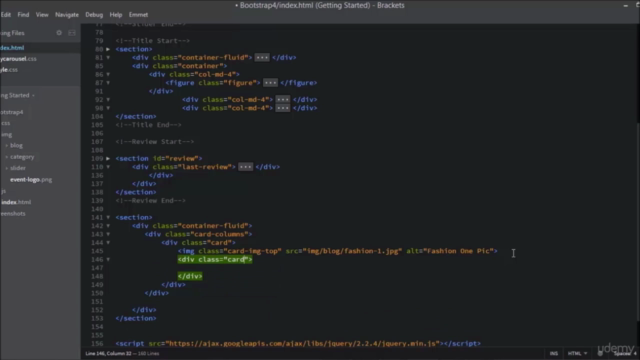Open HTML language dropdown in status bar
Viewport: 640px width, 360px height.
click(x=577, y=353)
